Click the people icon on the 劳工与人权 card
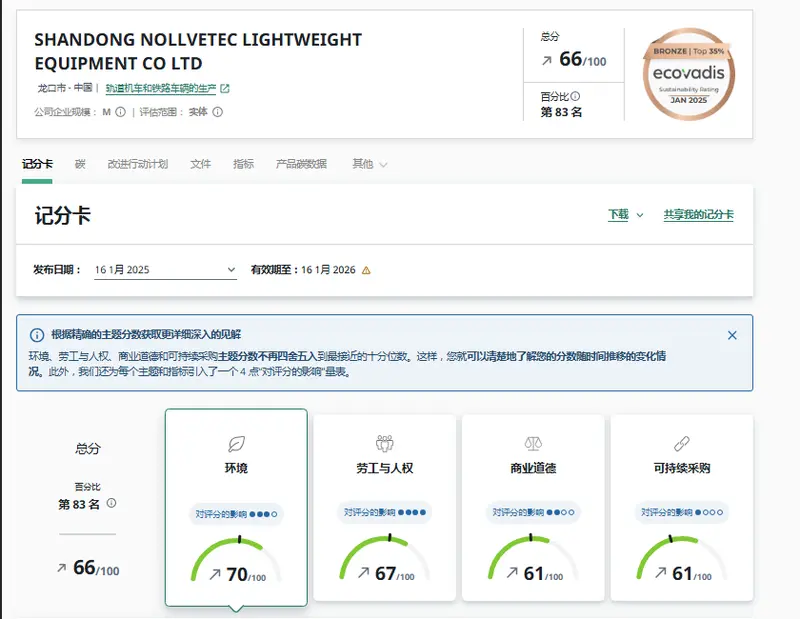 [x=385, y=443]
